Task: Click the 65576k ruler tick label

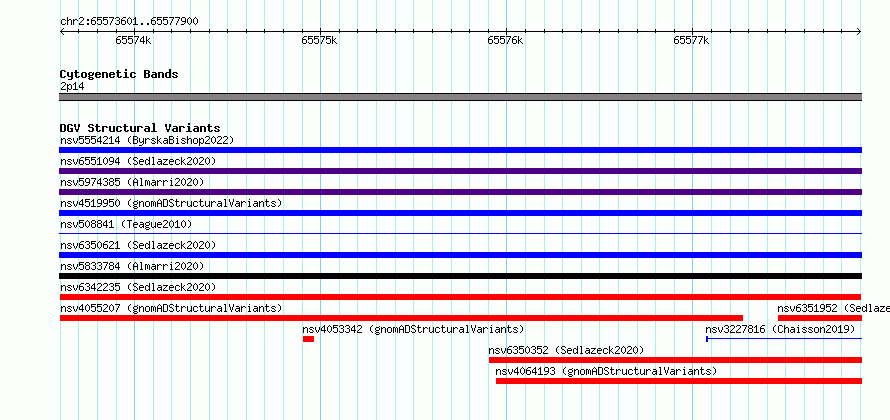Action: coord(506,40)
